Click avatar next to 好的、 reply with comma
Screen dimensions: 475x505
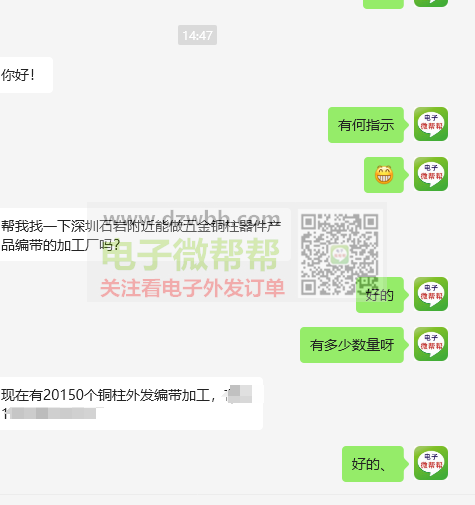431,463
